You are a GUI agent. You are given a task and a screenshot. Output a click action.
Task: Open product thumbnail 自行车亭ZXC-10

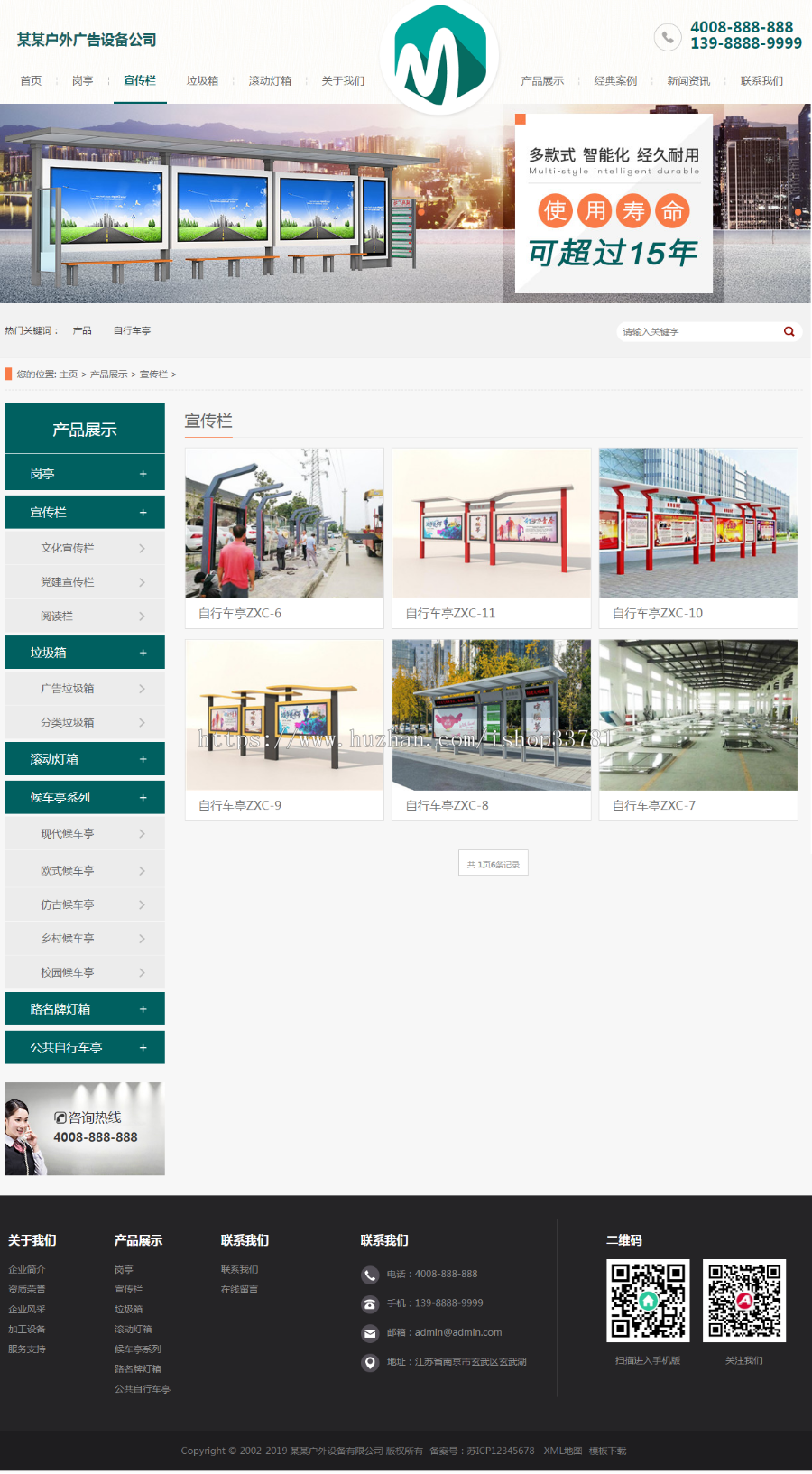point(698,524)
